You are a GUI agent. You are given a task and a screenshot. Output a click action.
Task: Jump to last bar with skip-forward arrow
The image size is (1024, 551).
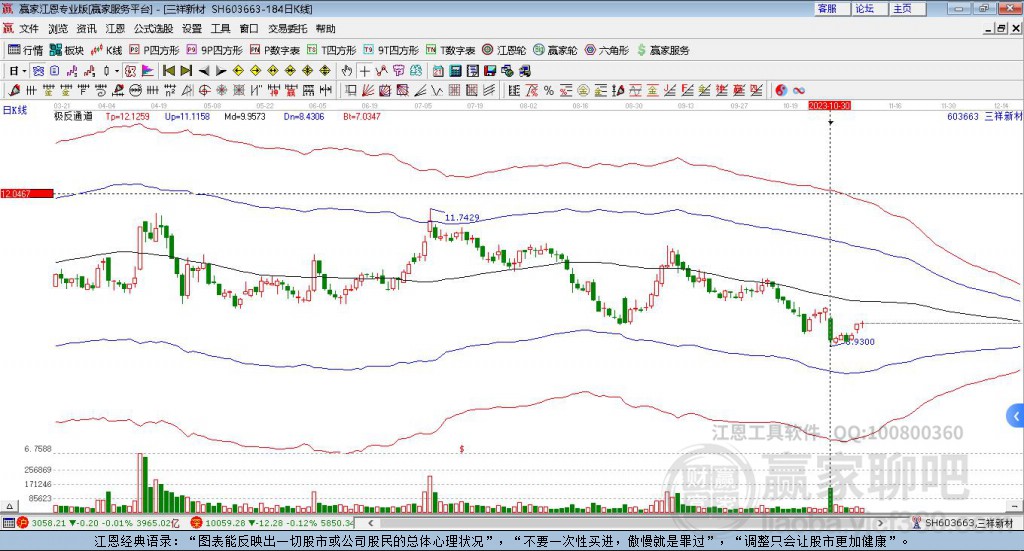[186, 71]
